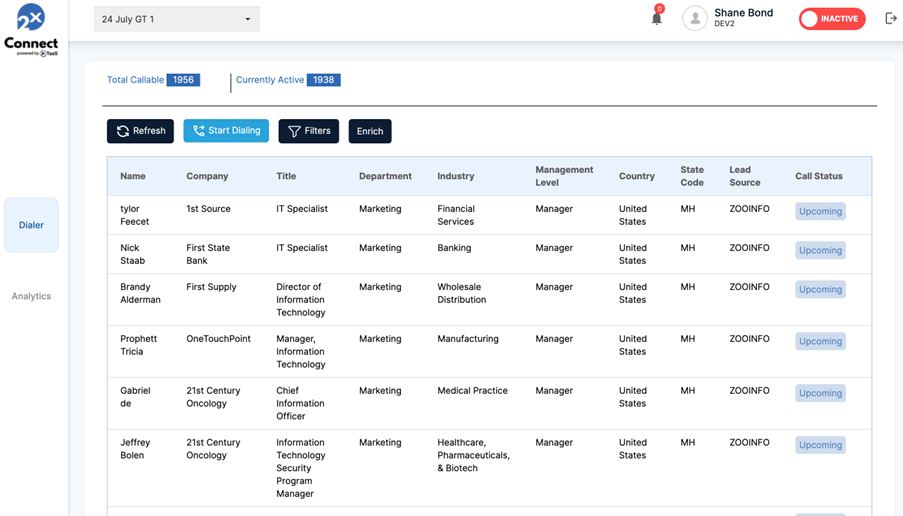Click the 2X Connect logo
Image resolution: width=903 pixels, height=516 pixels.
[x=31, y=30]
